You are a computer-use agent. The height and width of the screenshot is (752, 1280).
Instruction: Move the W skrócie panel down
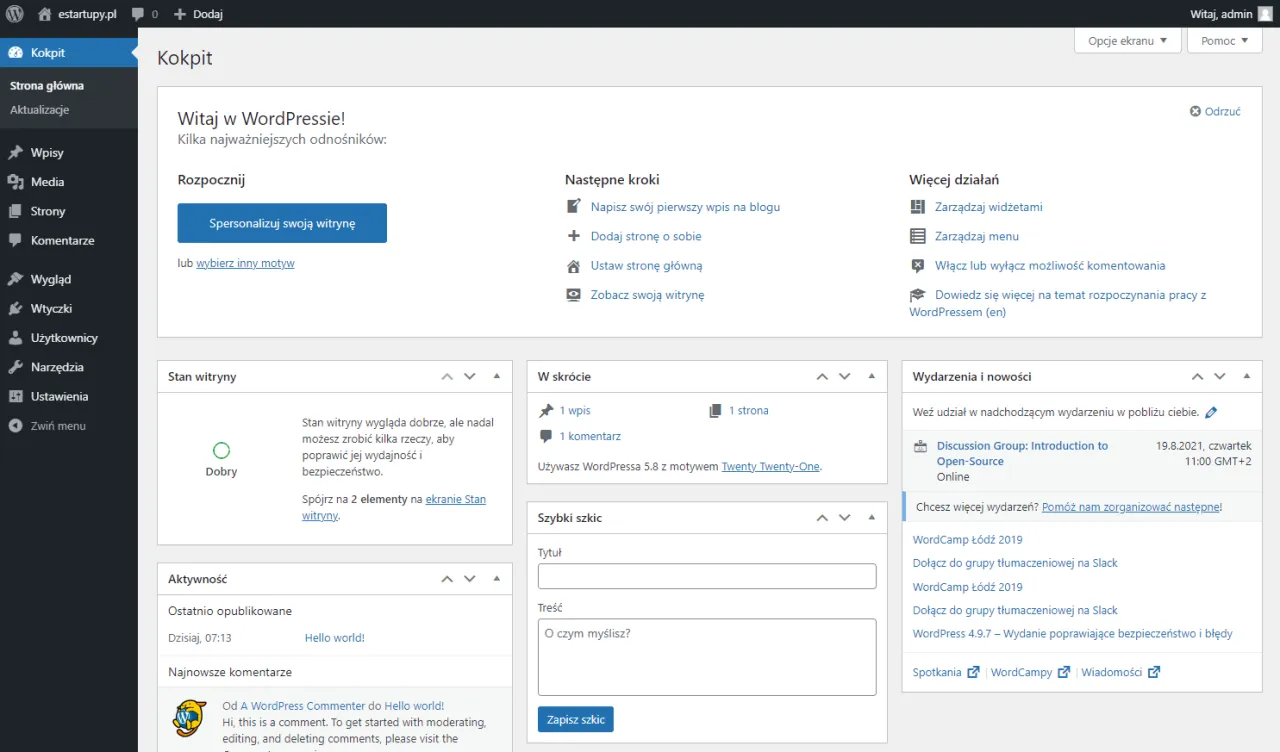[845, 377]
